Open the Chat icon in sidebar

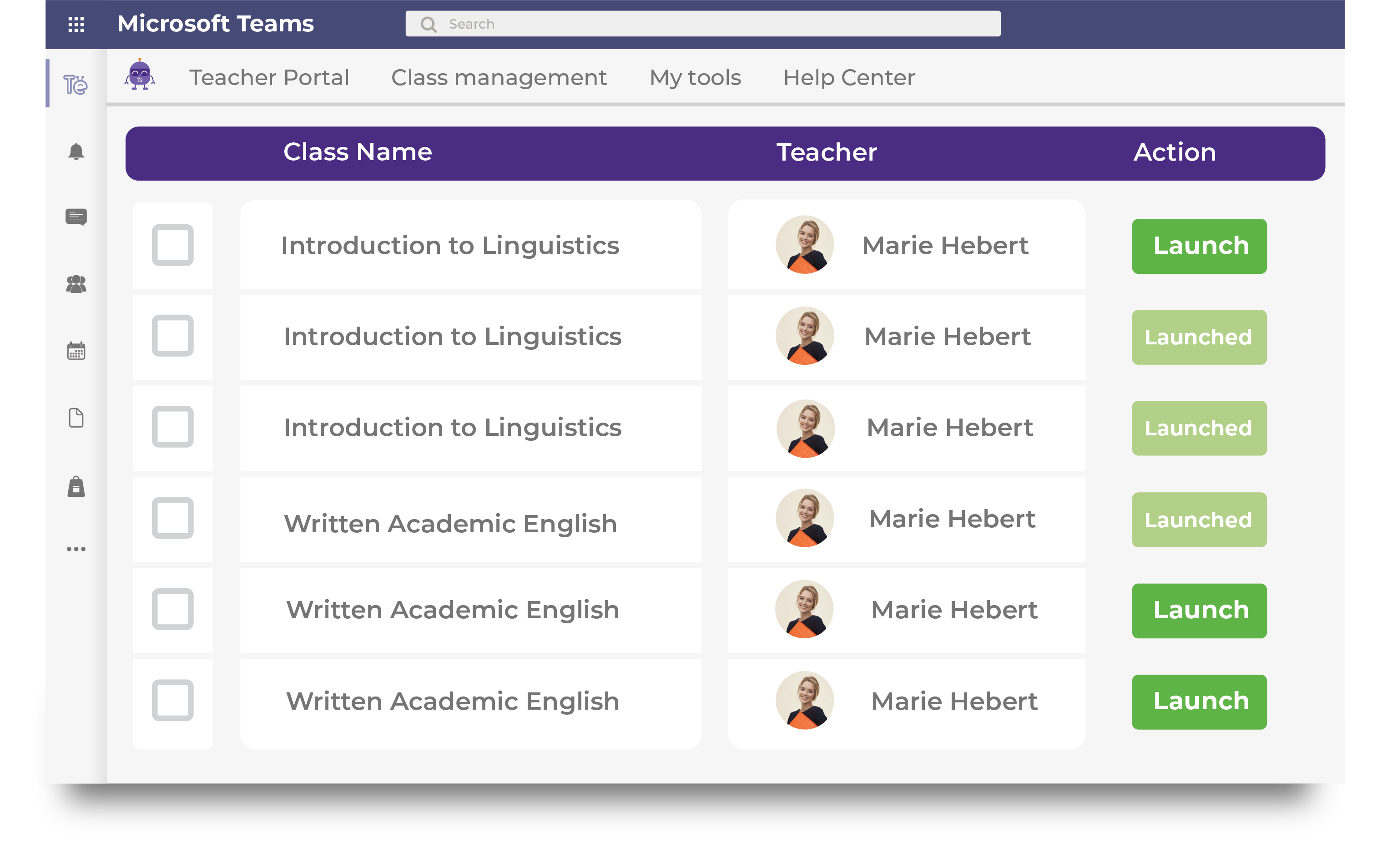76,217
